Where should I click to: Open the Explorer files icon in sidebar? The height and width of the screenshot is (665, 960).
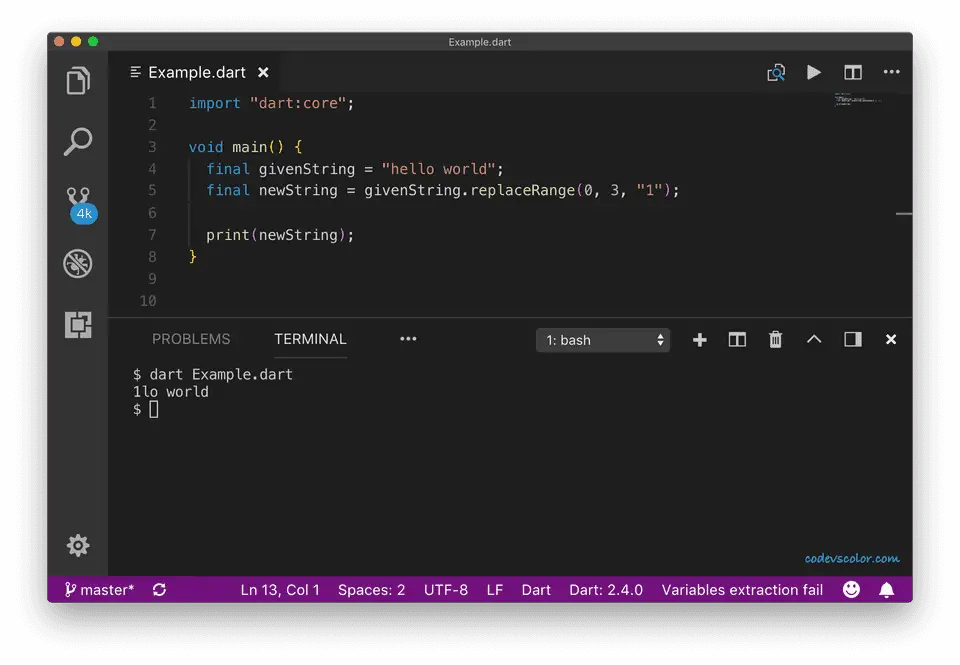point(78,81)
